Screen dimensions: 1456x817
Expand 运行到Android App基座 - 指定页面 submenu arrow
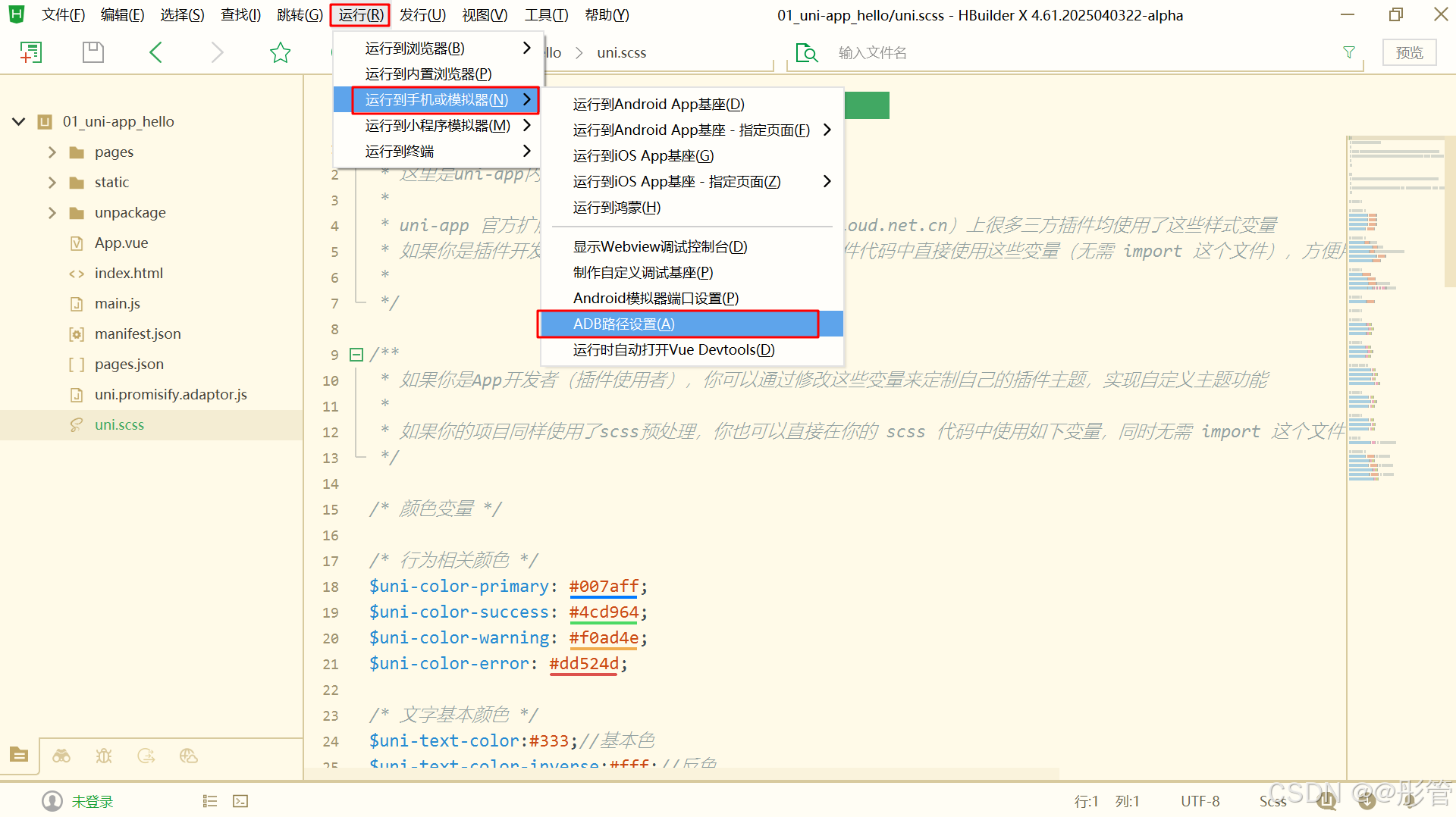(x=827, y=130)
